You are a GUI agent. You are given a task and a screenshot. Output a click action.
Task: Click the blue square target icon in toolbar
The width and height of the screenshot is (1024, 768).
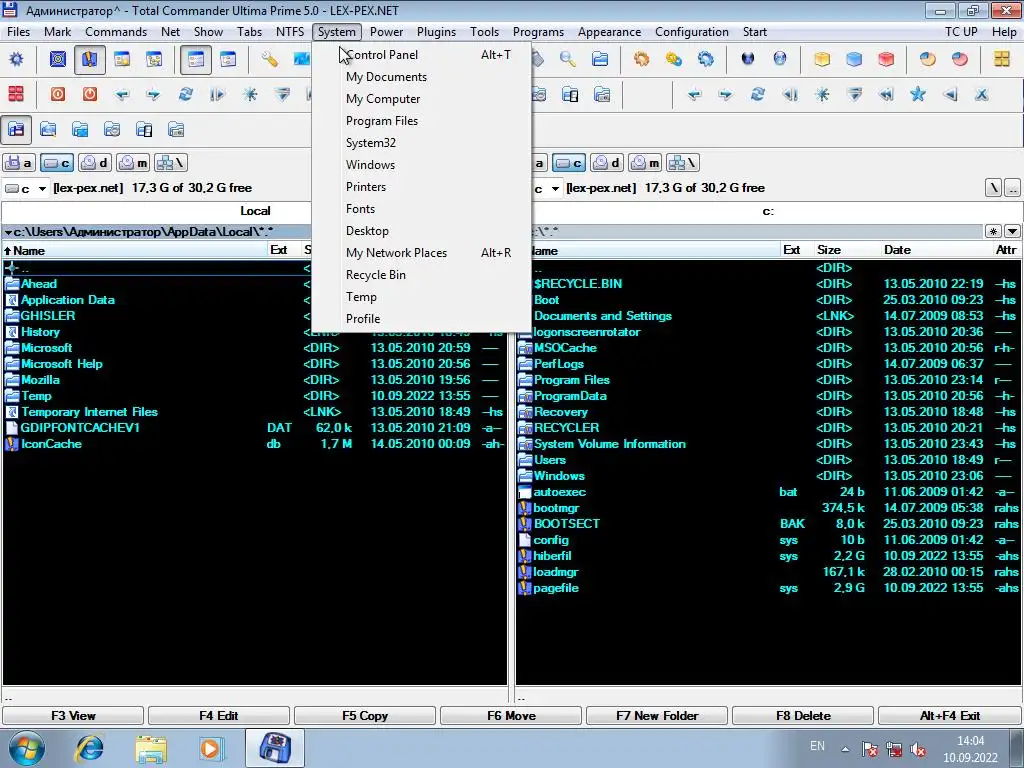[x=58, y=59]
